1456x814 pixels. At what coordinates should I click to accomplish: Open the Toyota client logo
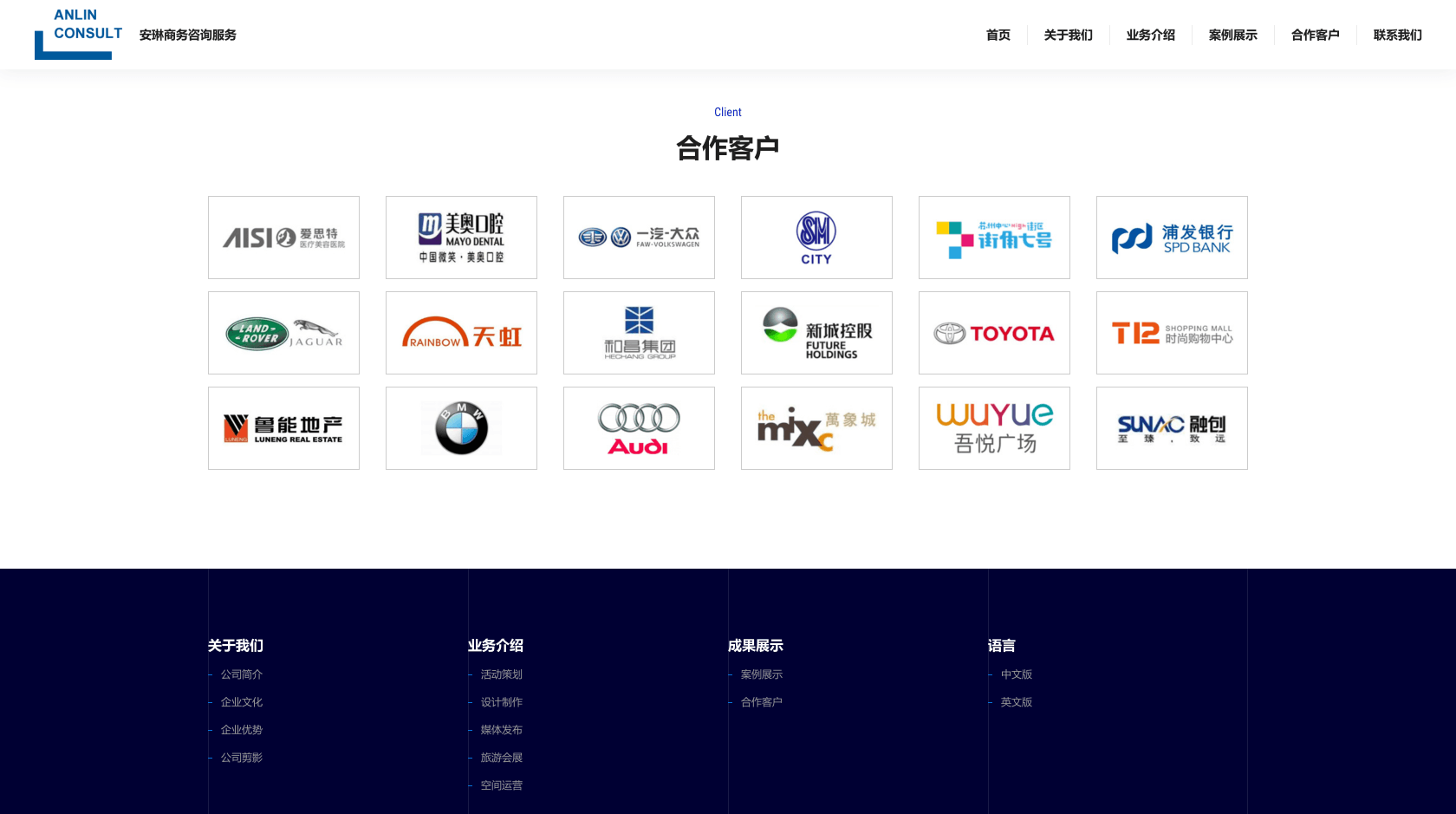pyautogui.click(x=994, y=333)
